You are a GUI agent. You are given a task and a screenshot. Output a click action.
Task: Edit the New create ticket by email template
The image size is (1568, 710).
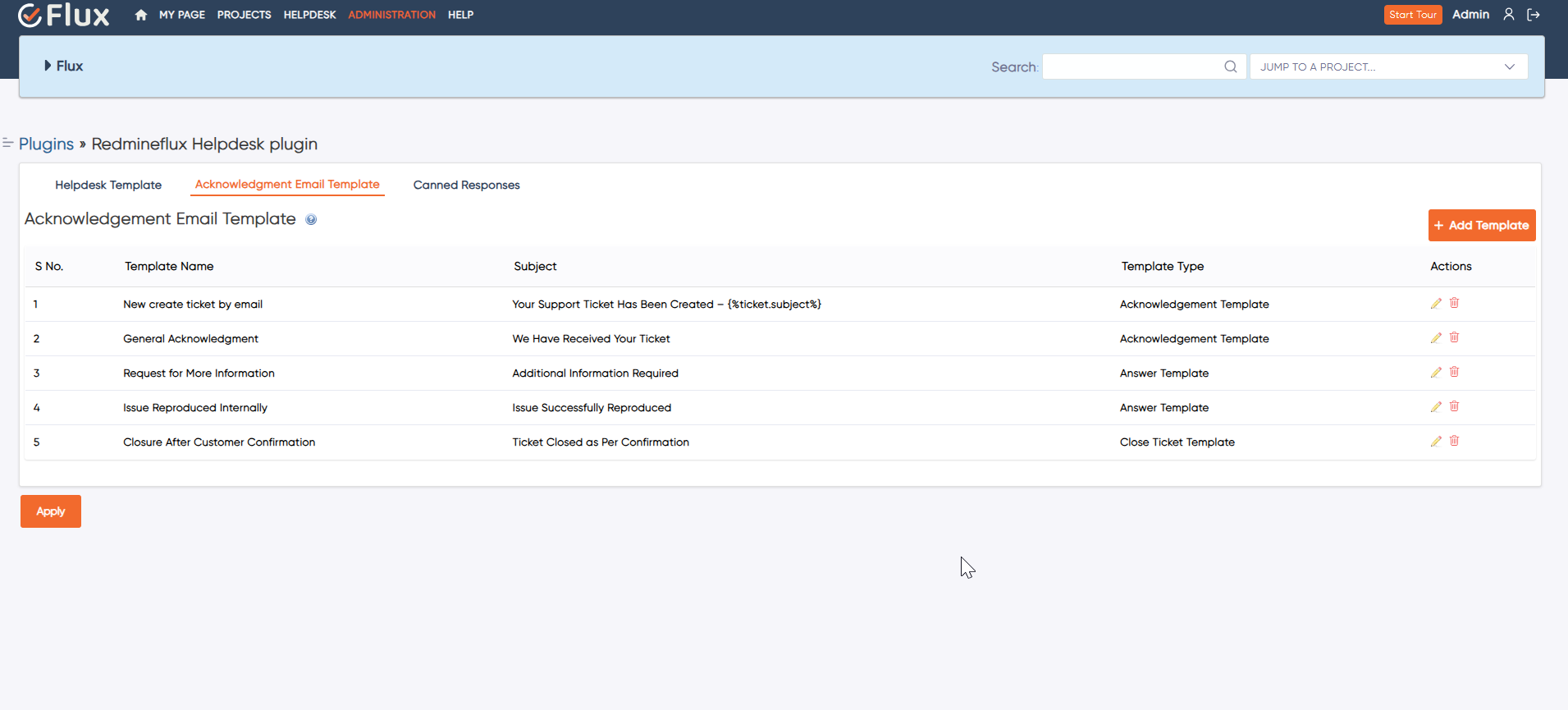[x=1436, y=304]
